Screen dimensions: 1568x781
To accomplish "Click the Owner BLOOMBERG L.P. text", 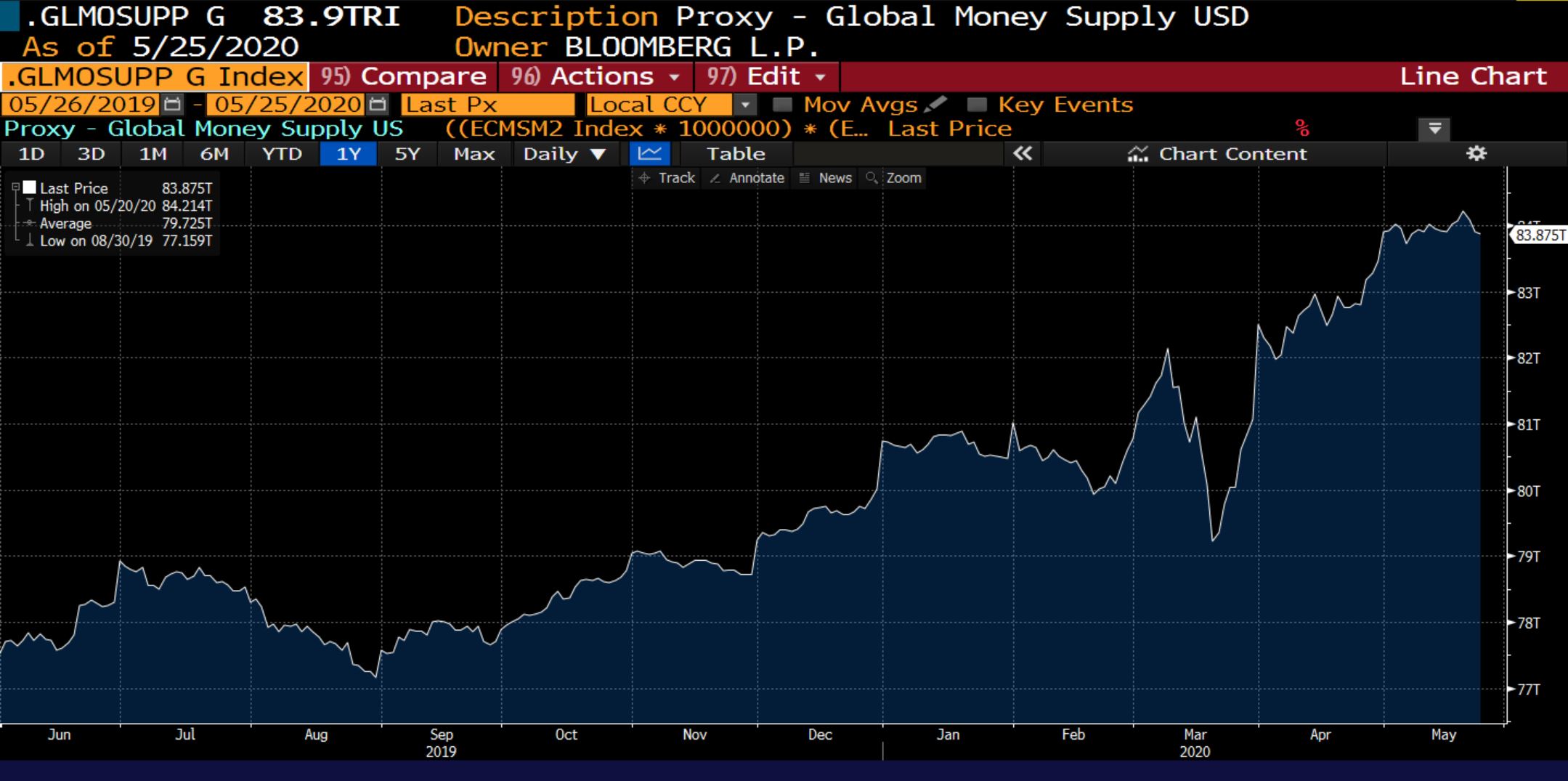I will coord(637,47).
